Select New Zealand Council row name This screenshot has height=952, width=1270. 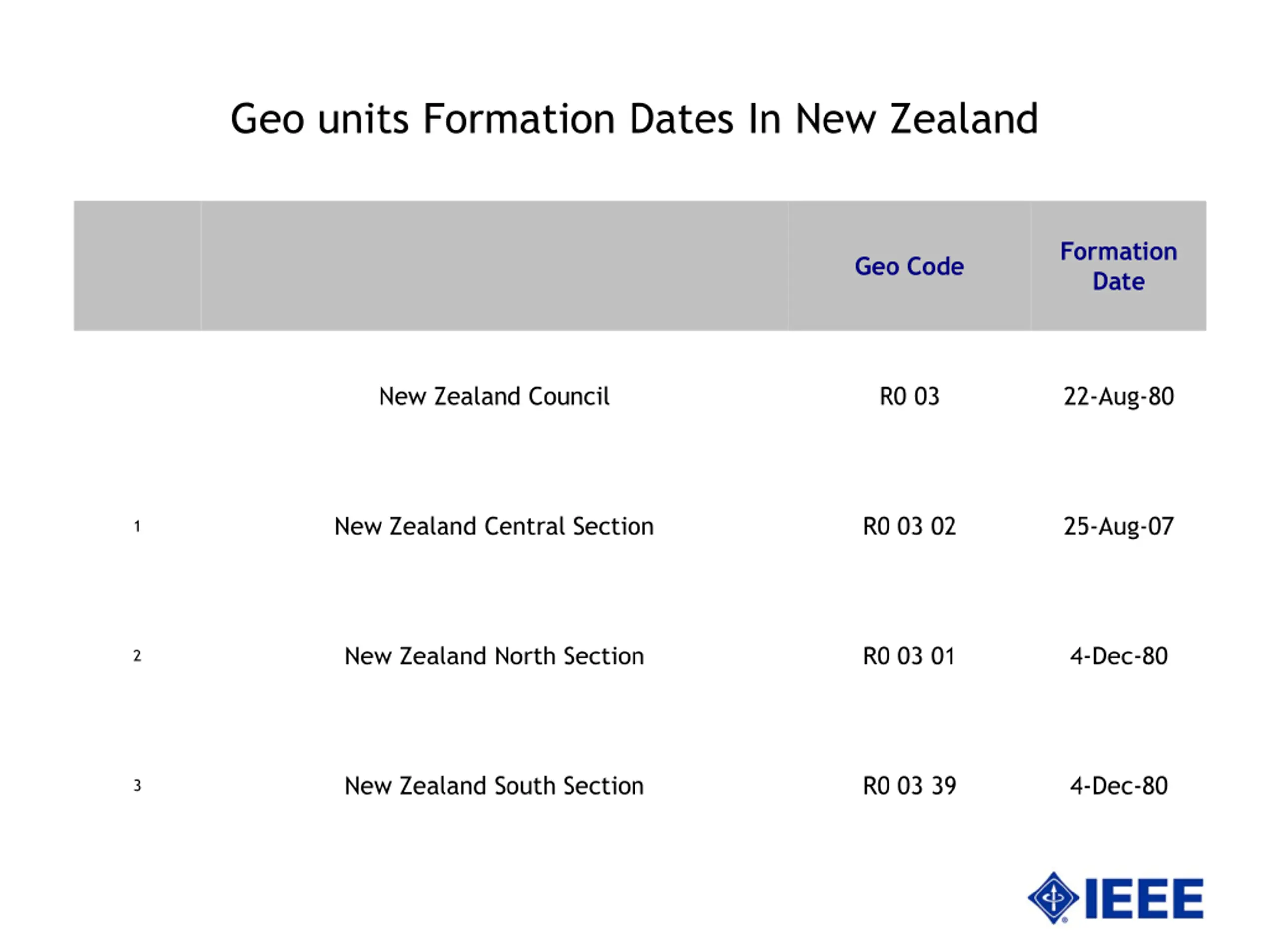tap(494, 397)
